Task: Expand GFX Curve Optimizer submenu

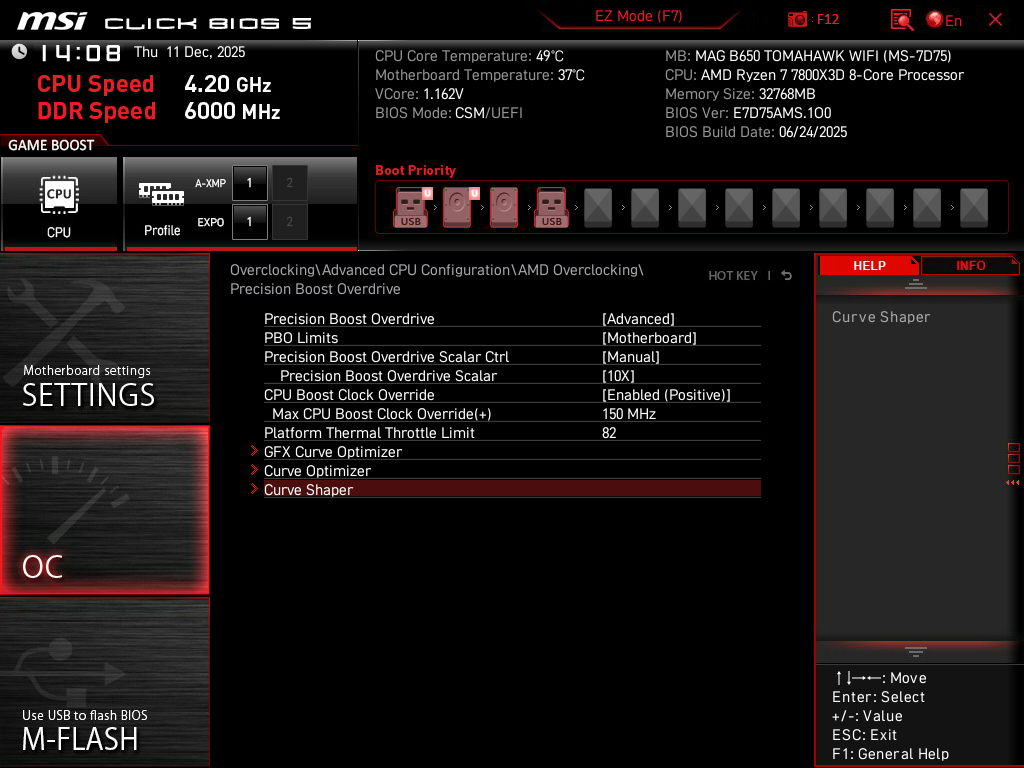Action: (512, 451)
